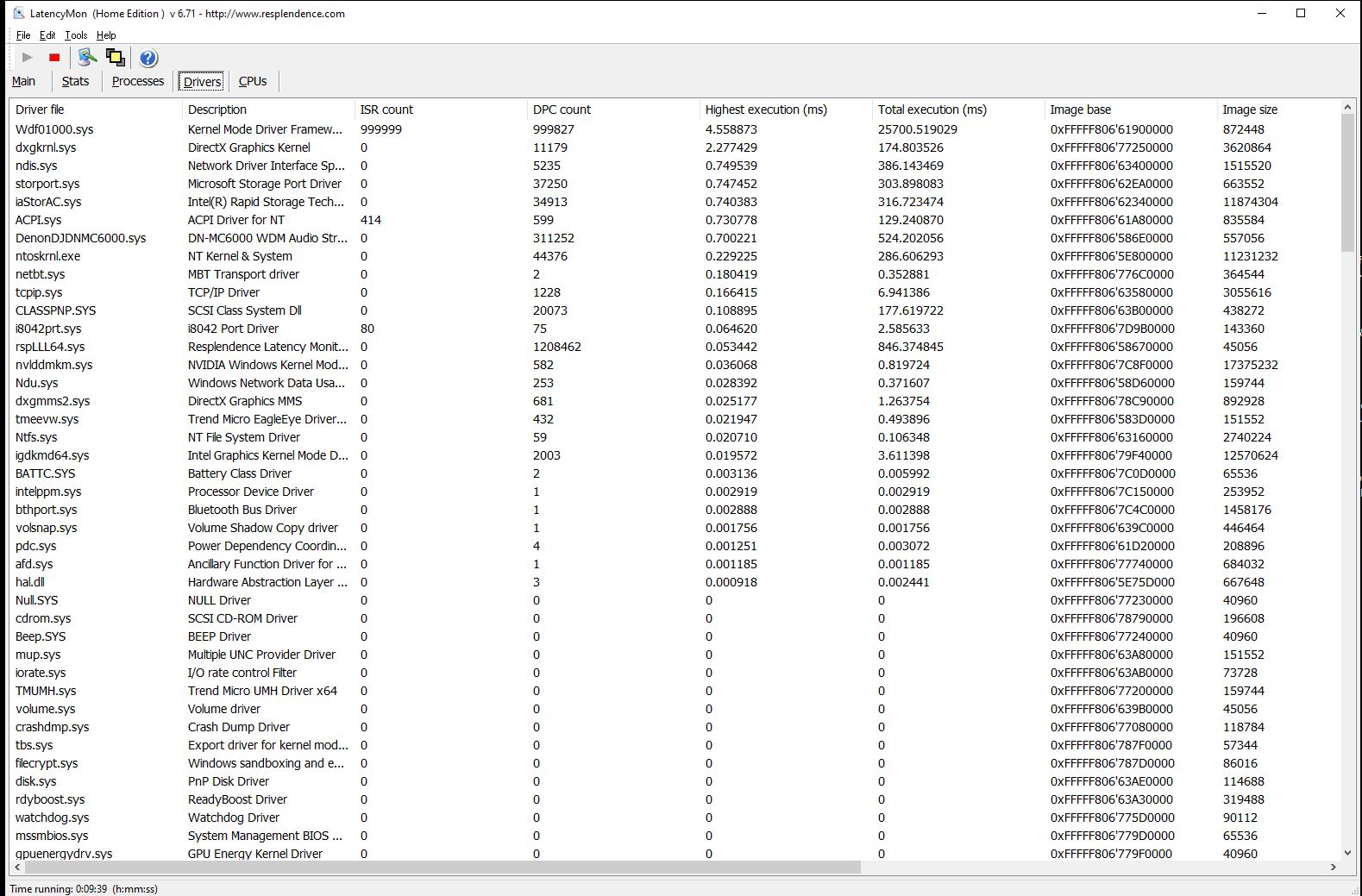The image size is (1362, 896).
Task: Select the watchdog.sys driver row
Action: coord(675,818)
